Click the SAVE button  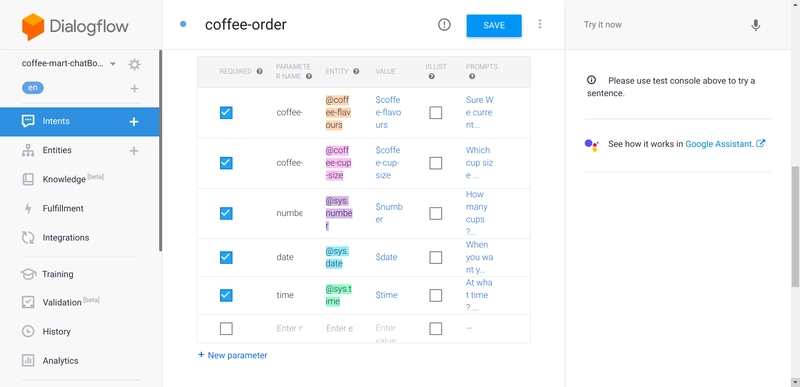[x=494, y=25]
